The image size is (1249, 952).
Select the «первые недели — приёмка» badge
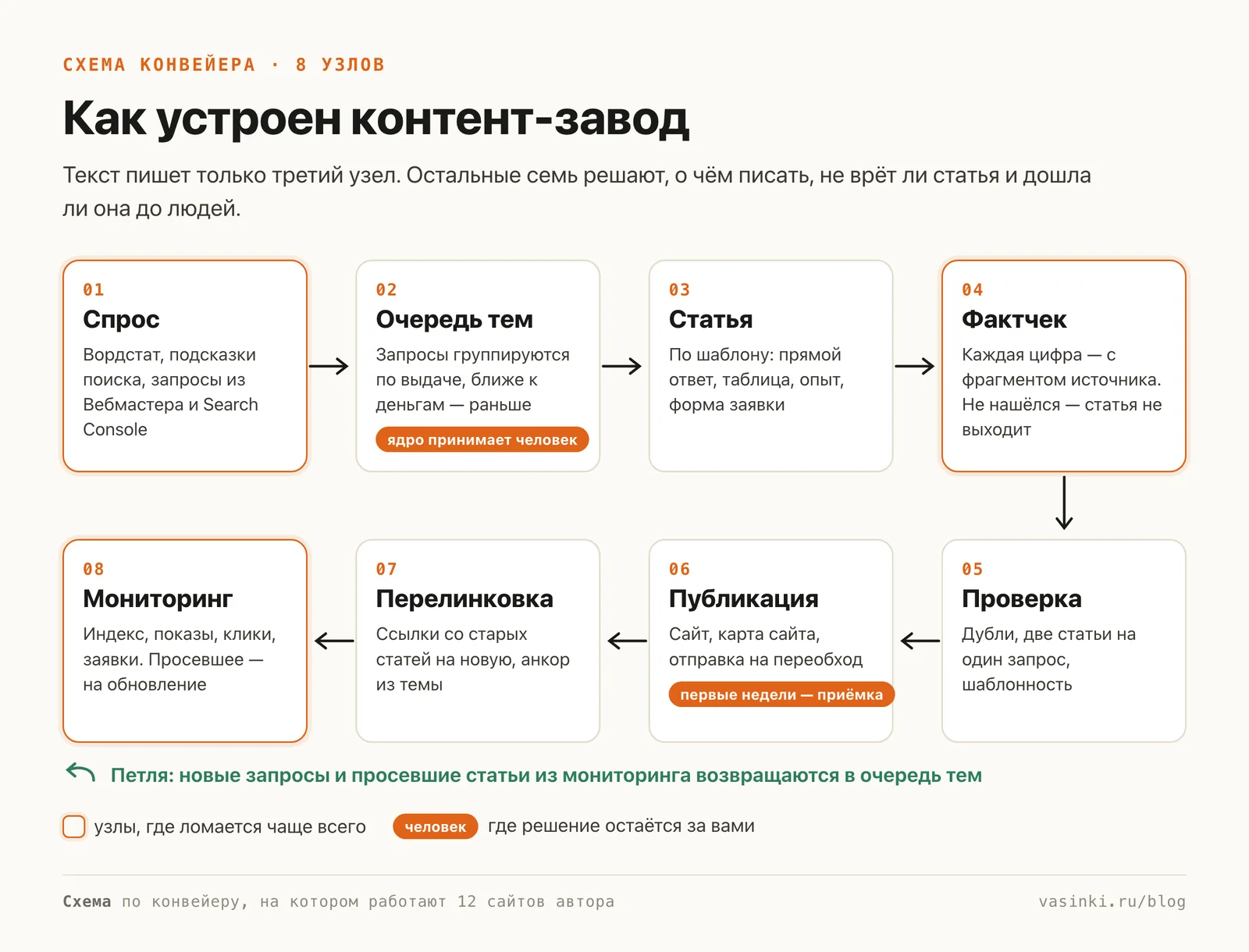(x=781, y=694)
